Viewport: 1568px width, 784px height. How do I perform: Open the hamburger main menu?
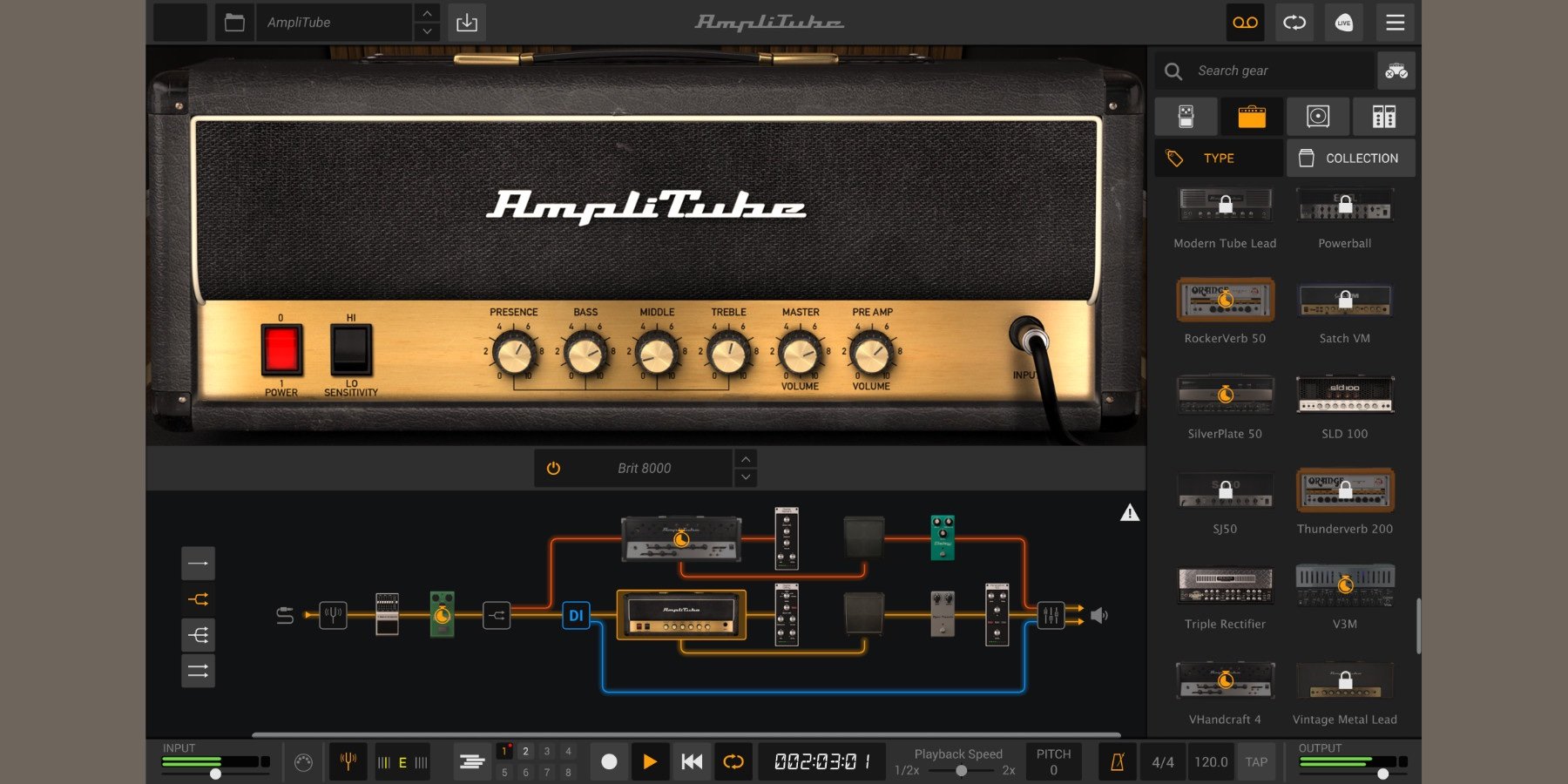coord(1395,23)
